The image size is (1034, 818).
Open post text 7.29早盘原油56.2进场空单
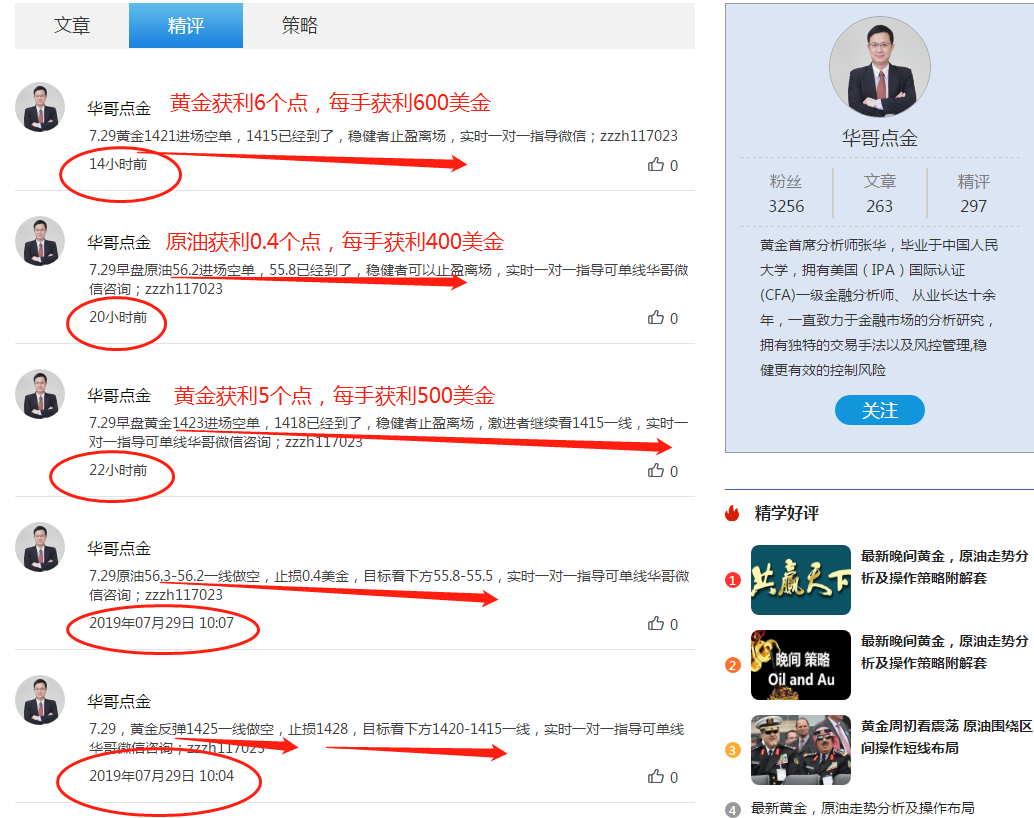pyautogui.click(x=389, y=280)
